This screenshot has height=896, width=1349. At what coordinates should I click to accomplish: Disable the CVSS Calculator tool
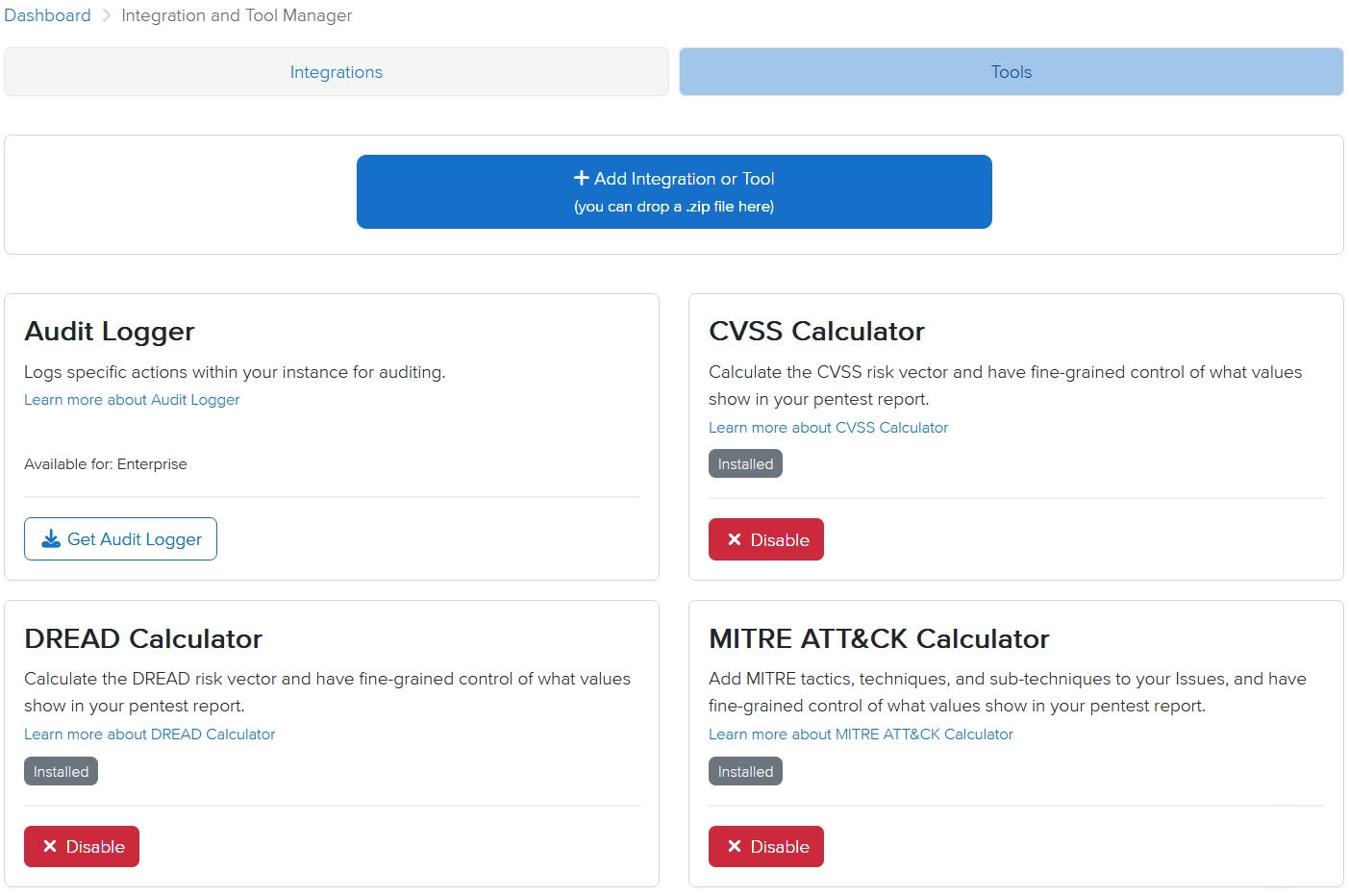(766, 539)
